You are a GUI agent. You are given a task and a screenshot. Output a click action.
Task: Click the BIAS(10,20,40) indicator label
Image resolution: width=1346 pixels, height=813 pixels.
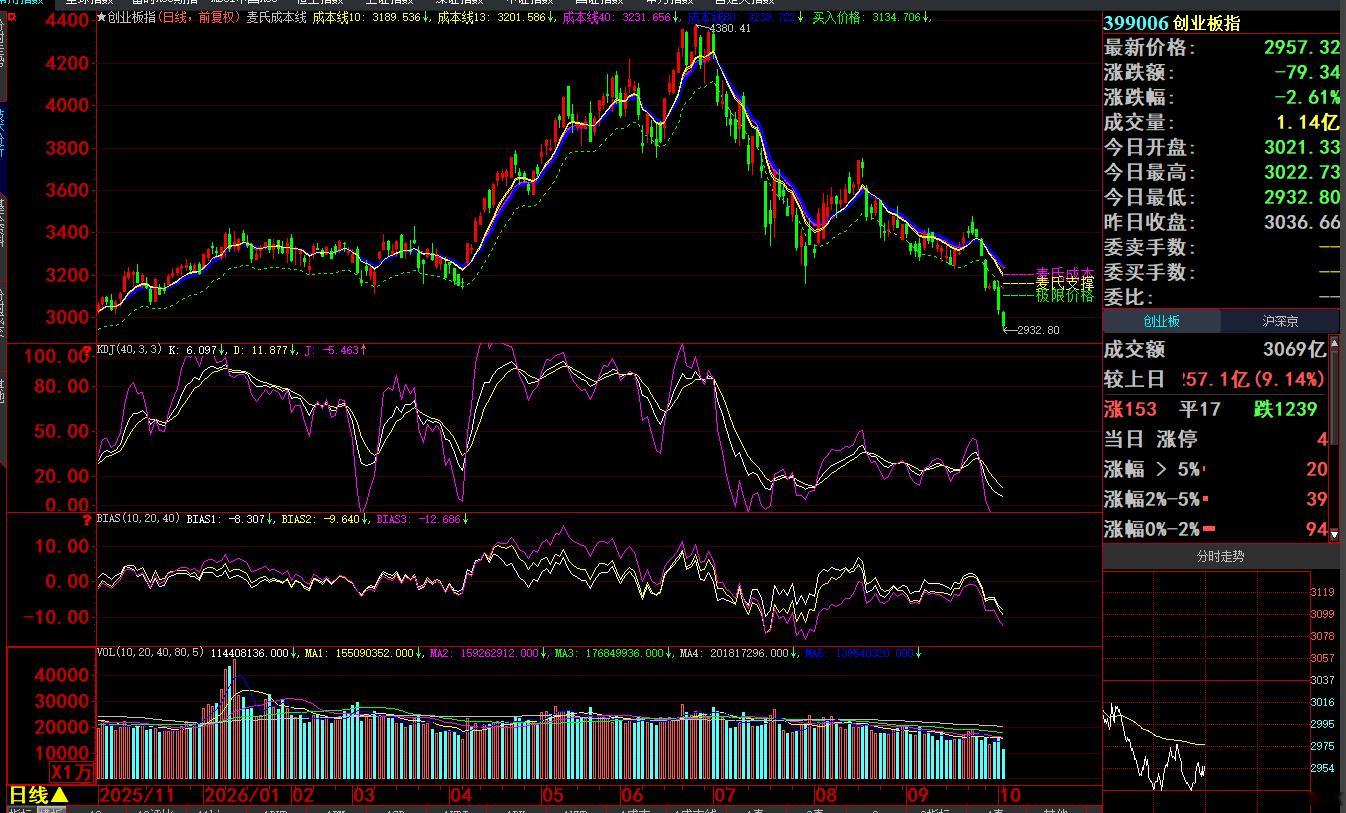[139, 520]
